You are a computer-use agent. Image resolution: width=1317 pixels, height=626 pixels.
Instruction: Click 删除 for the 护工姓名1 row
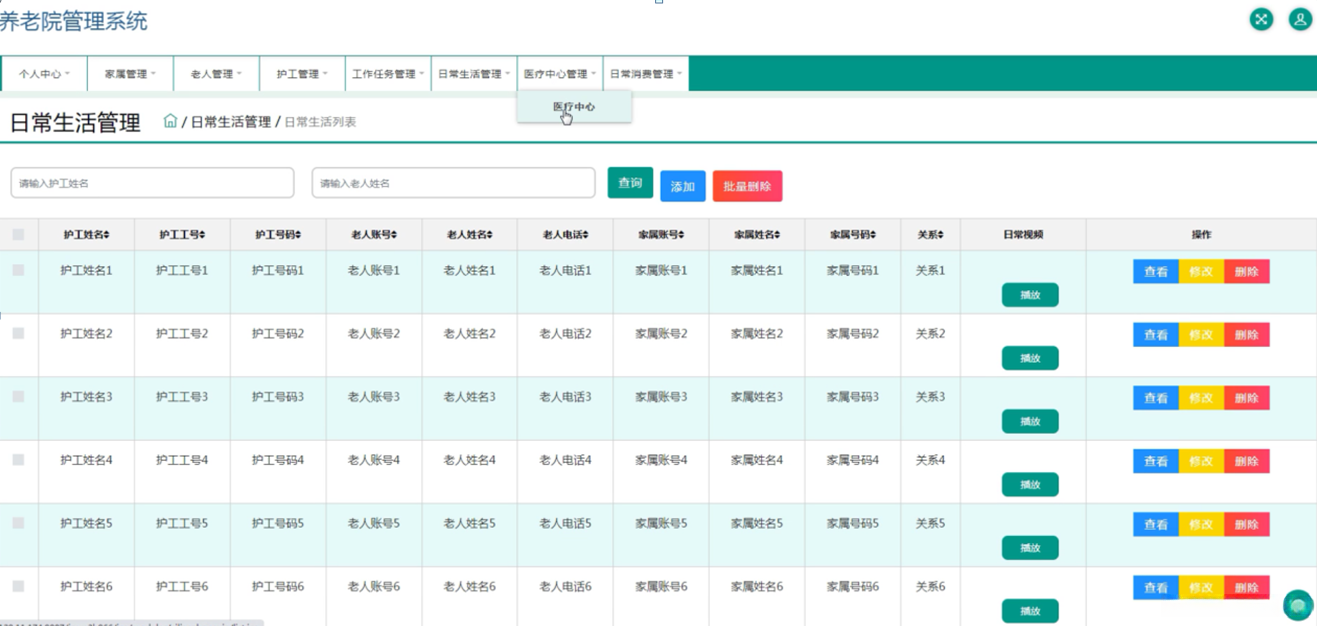click(x=1246, y=271)
